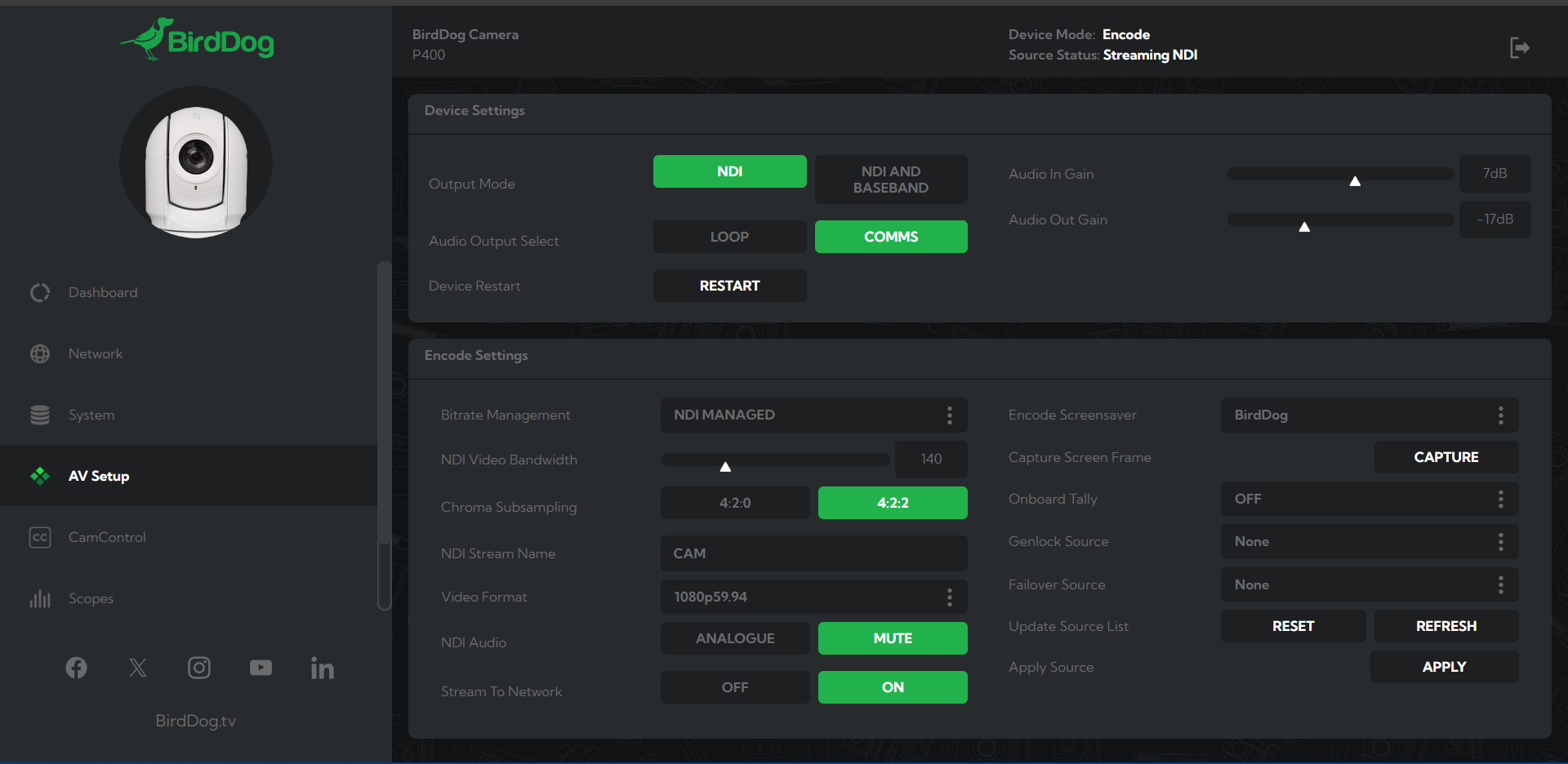Open BirdDog's LinkedIn page

point(323,668)
